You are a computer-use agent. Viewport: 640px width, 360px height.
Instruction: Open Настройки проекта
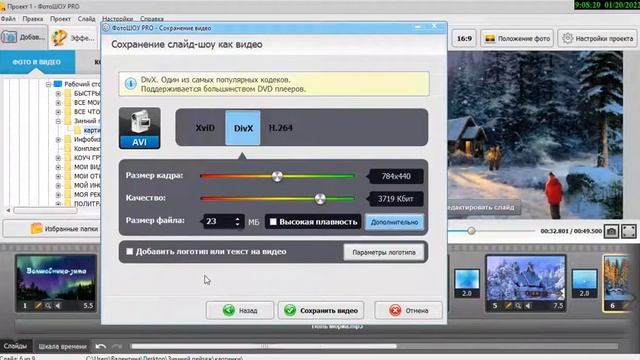pyautogui.click(x=598, y=39)
